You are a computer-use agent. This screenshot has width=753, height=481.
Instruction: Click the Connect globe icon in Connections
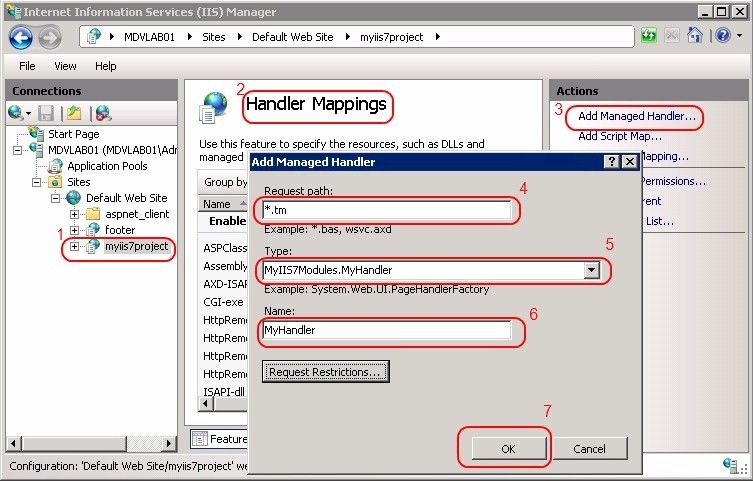[15, 113]
